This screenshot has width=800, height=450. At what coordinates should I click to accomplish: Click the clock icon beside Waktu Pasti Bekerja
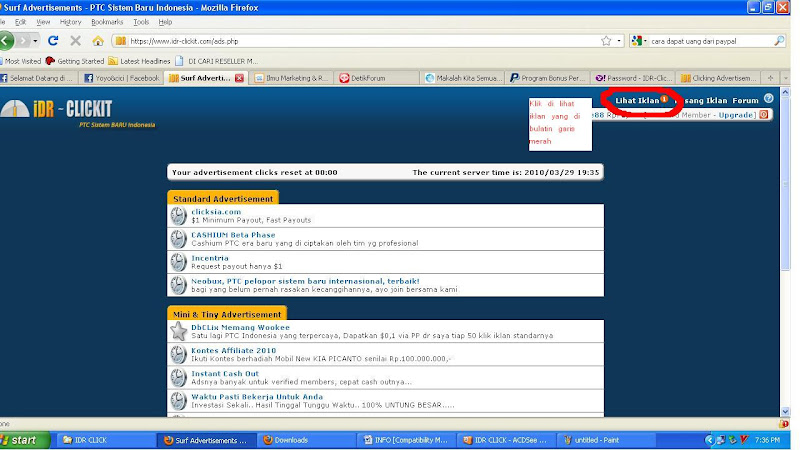pyautogui.click(x=179, y=401)
